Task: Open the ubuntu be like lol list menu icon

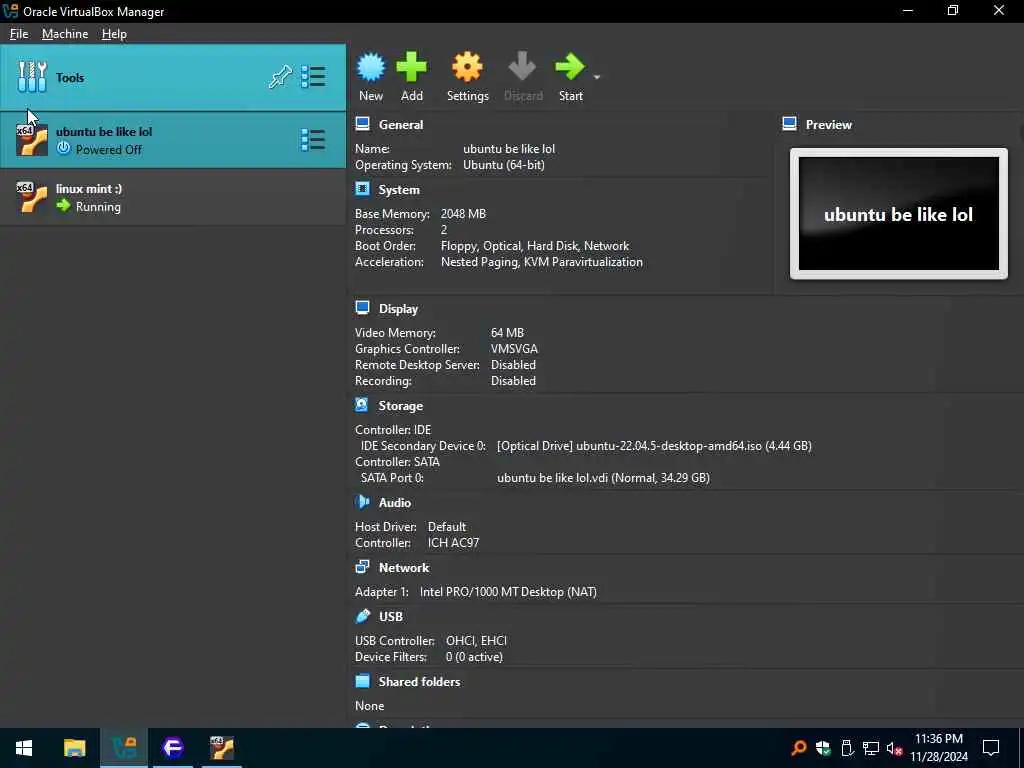Action: [313, 140]
